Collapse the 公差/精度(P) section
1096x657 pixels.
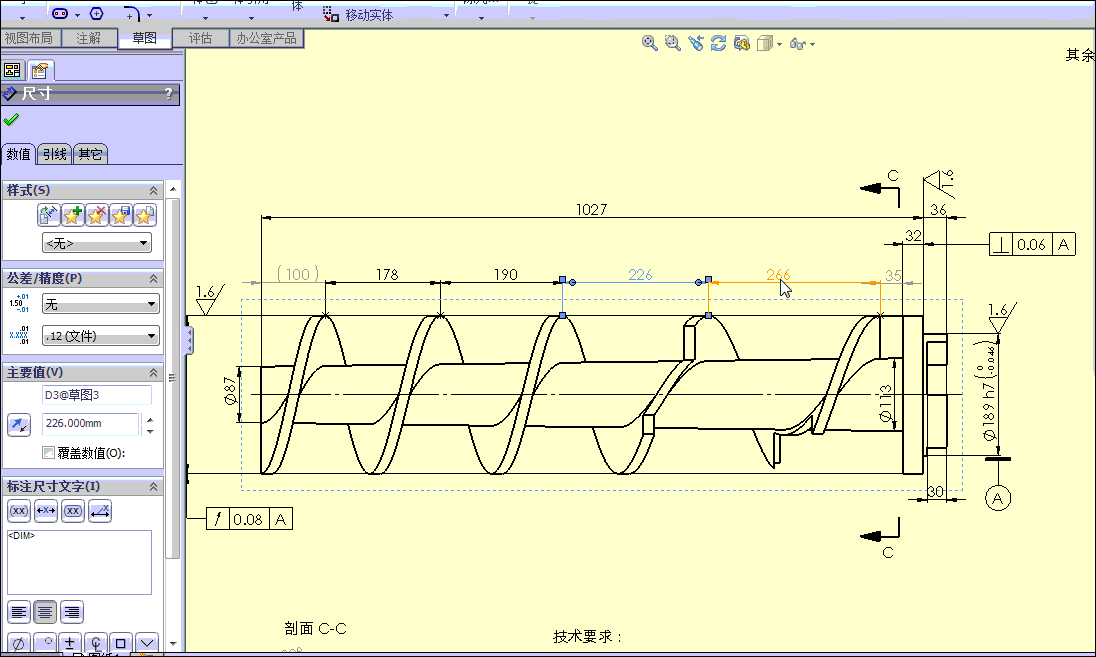pos(153,279)
